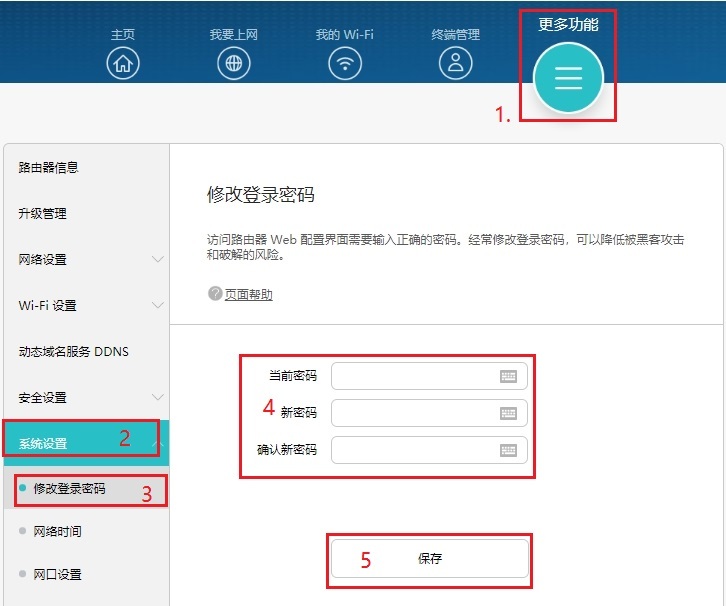726x606 pixels.
Task: Open 升级管理 in the sidebar
Action: [x=42, y=214]
